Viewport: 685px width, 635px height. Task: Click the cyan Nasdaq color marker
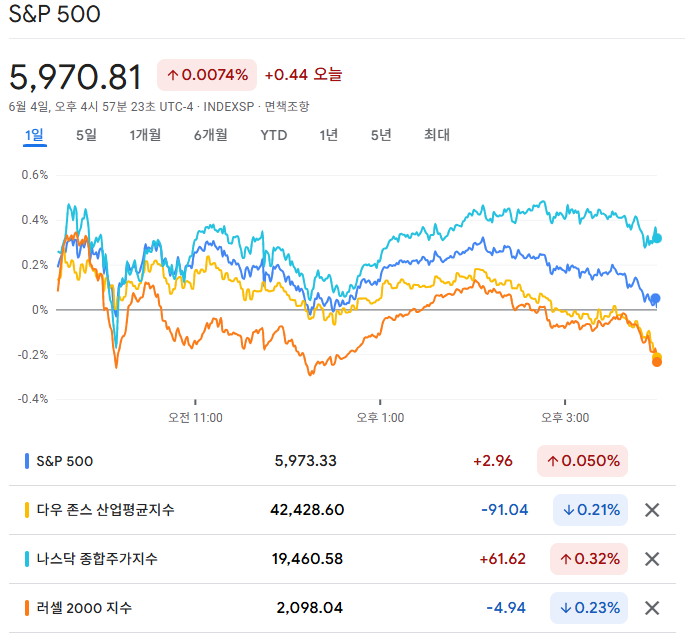click(27, 559)
